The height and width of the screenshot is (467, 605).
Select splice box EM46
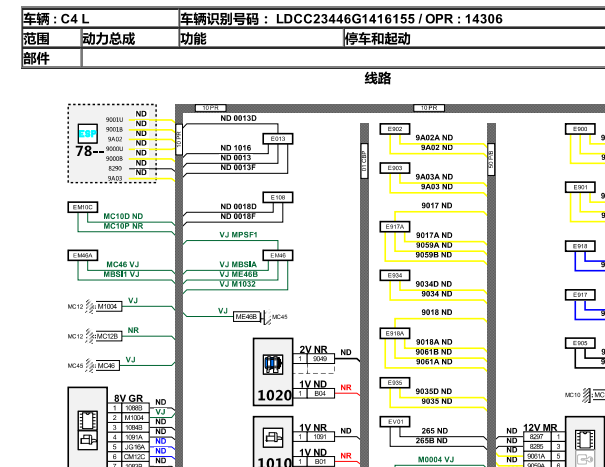(278, 255)
